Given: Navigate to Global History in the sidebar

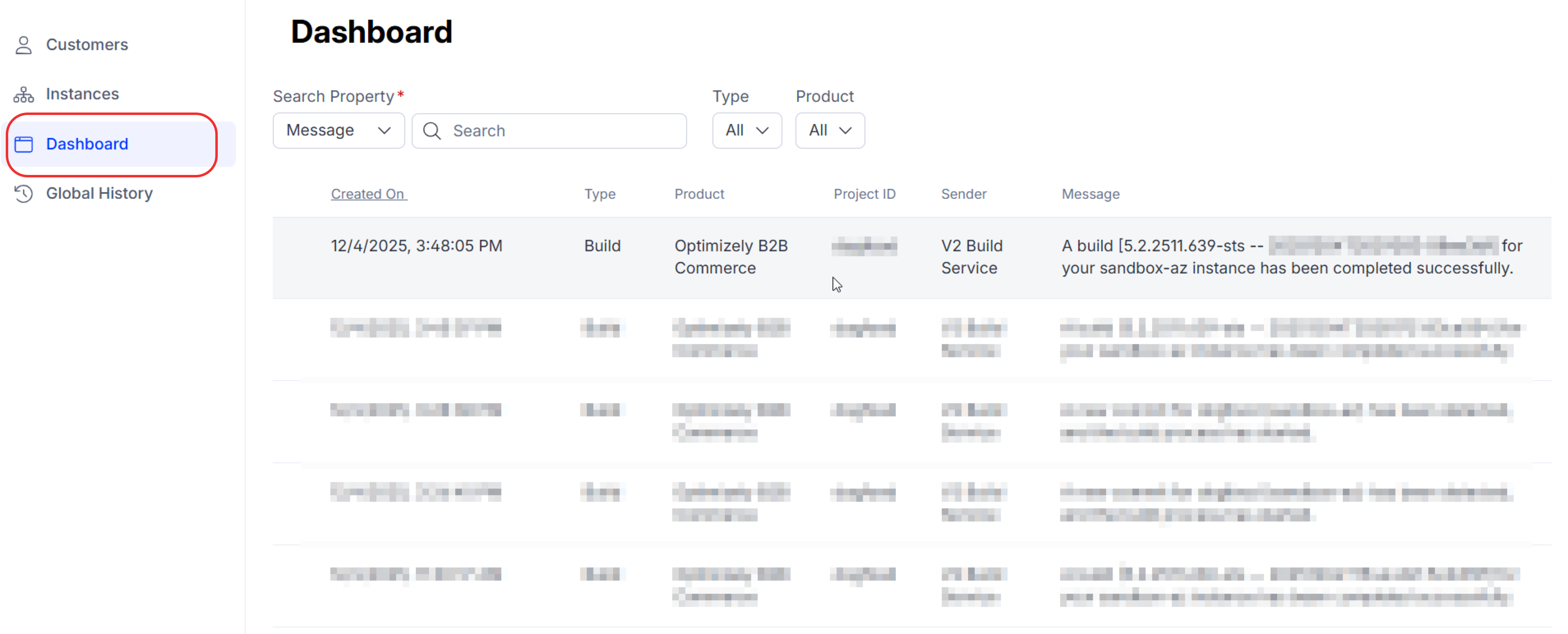Looking at the screenshot, I should (99, 193).
